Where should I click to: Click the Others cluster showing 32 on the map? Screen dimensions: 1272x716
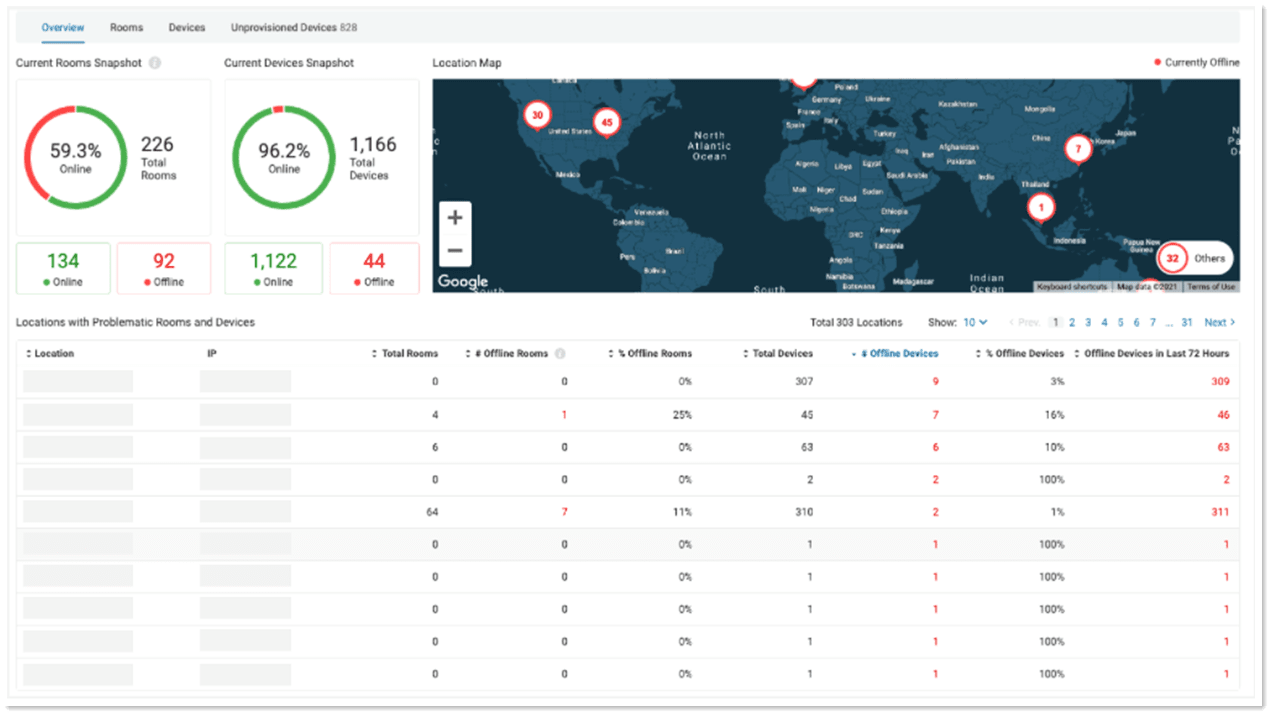1172,258
